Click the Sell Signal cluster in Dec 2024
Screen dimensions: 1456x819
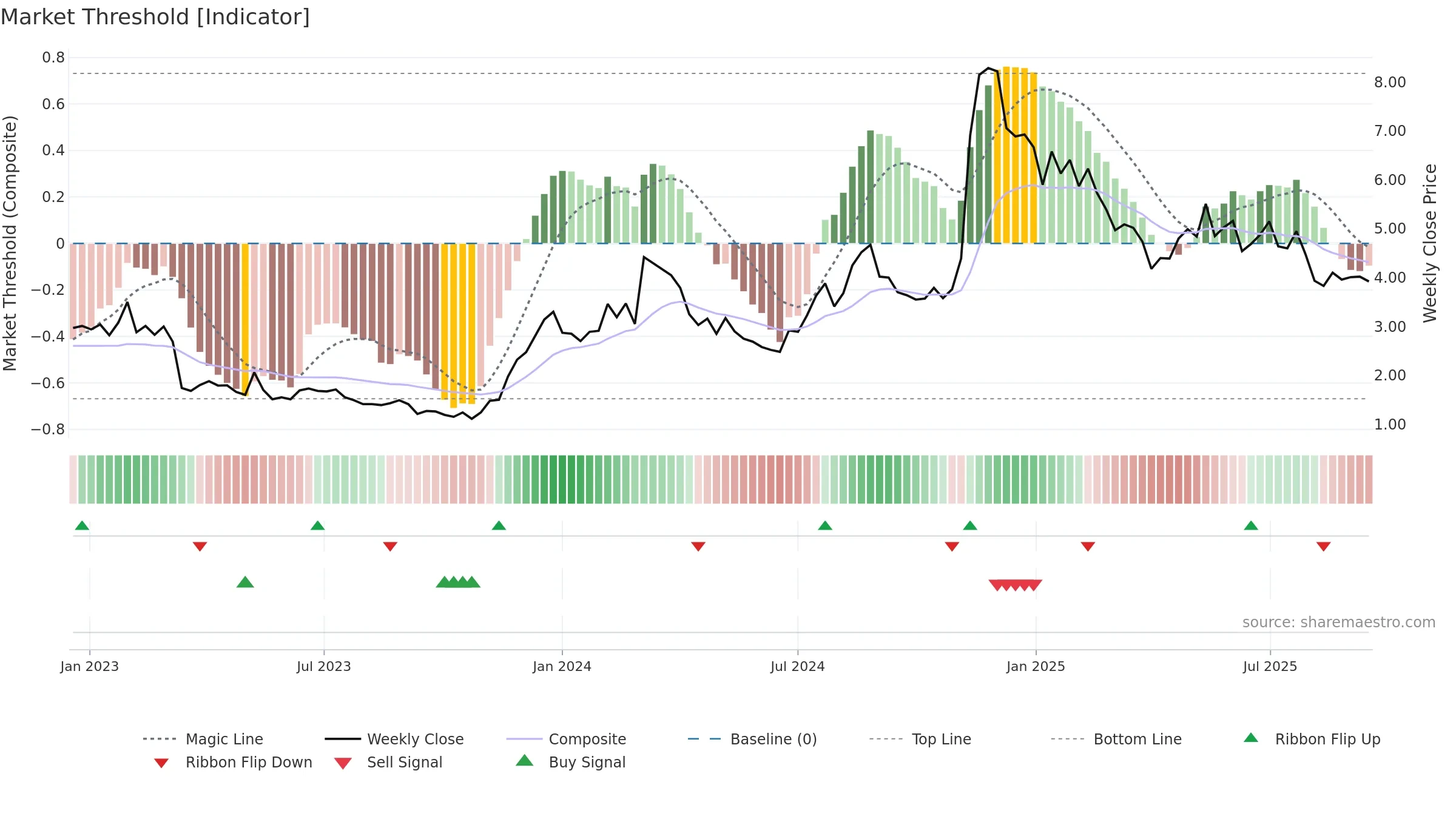[x=1016, y=585]
